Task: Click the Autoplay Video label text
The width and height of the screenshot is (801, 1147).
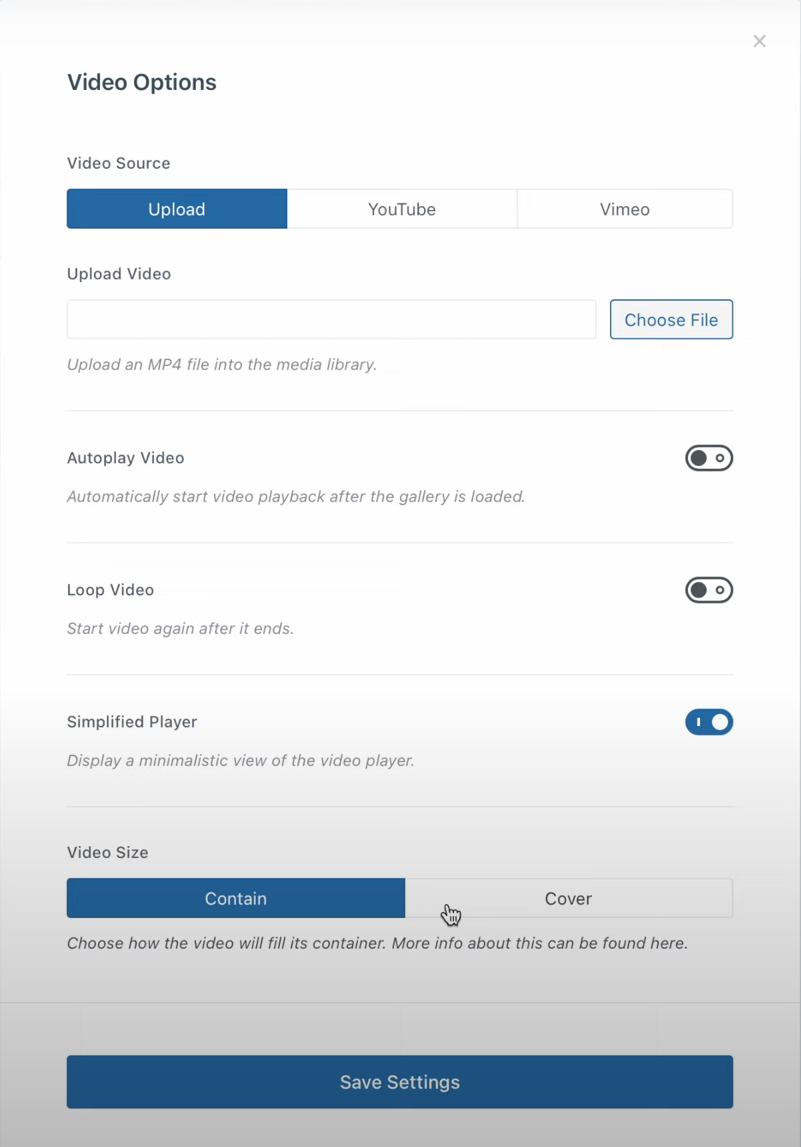Action: click(x=125, y=458)
